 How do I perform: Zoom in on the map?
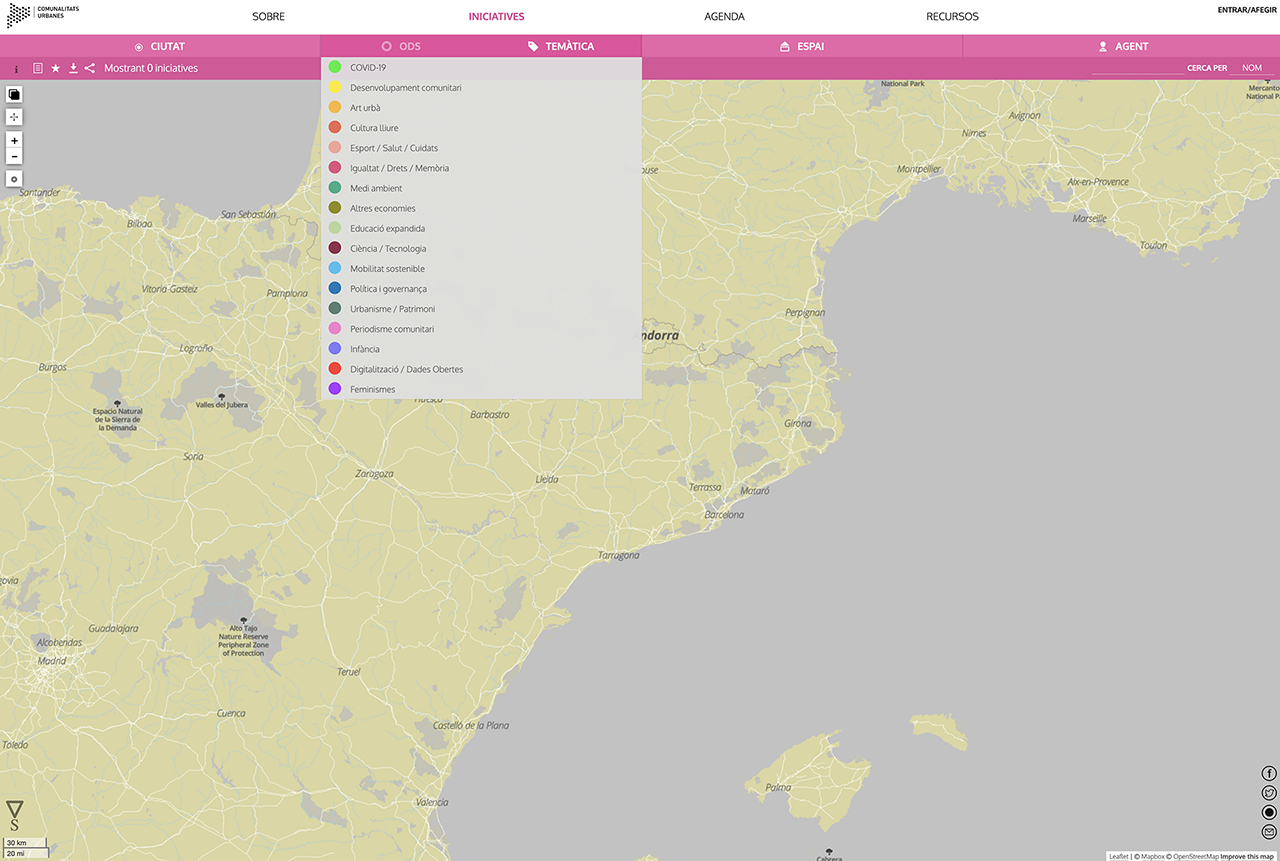click(14, 141)
